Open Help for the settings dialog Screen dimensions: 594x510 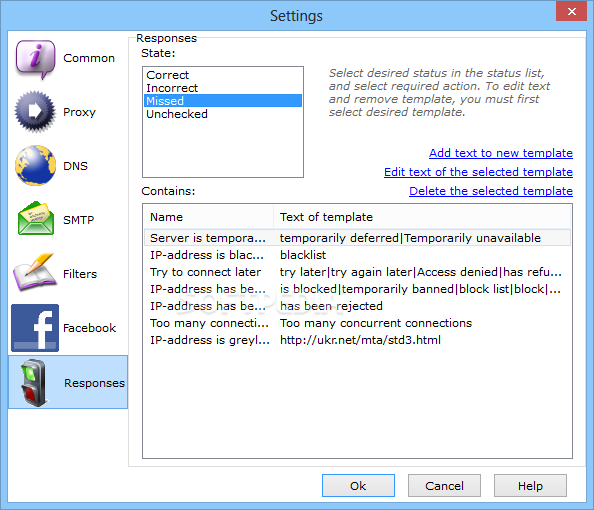click(x=530, y=486)
